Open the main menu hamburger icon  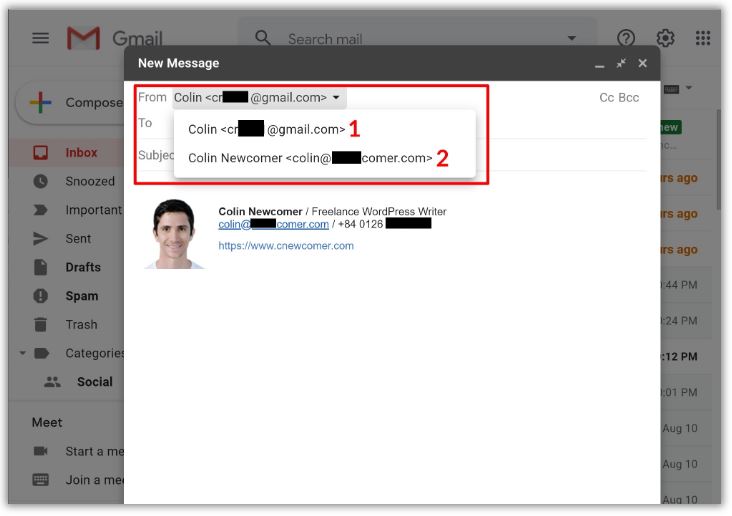(40, 38)
